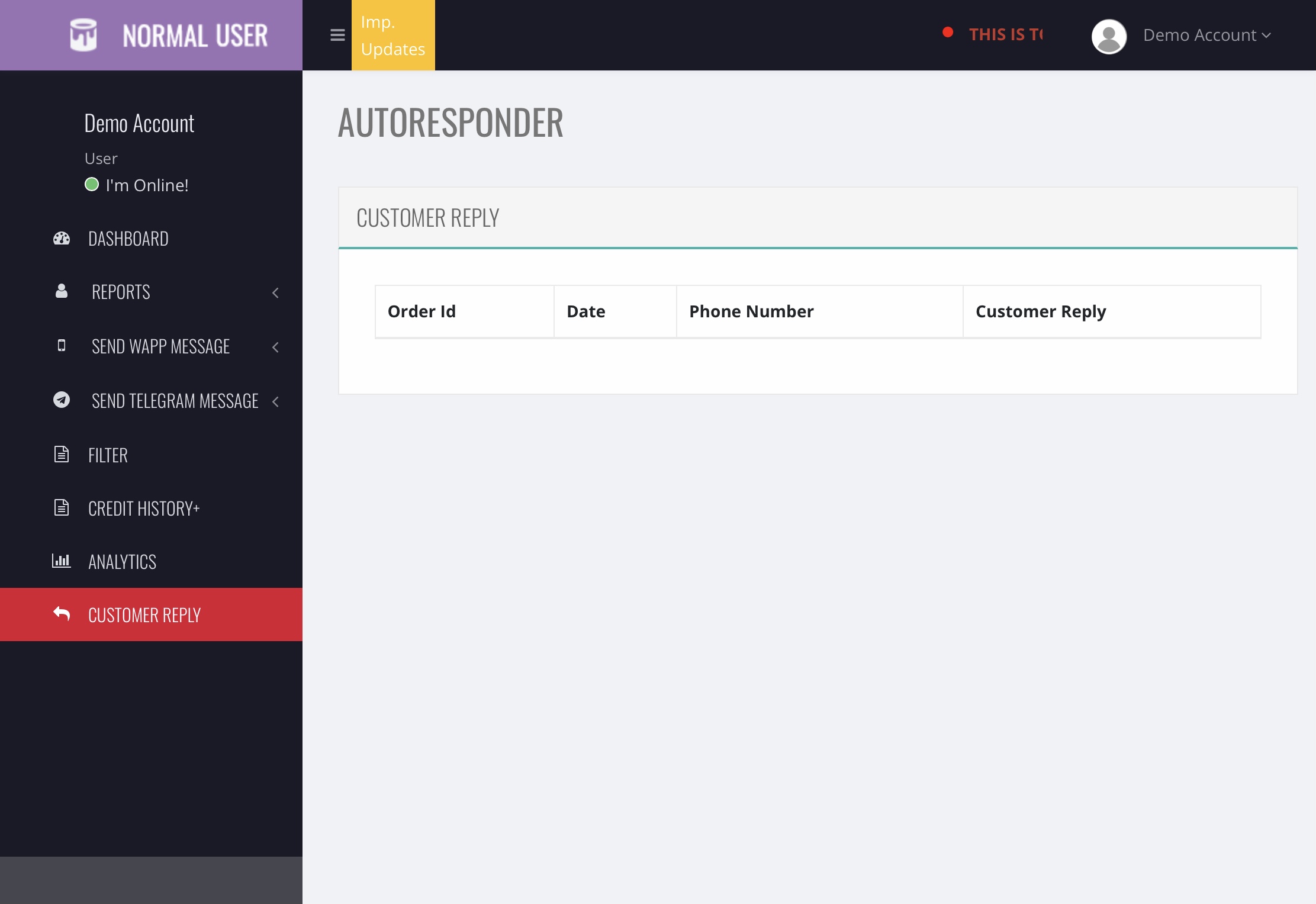The width and height of the screenshot is (1316, 904).
Task: Click the Credit History document icon
Action: point(62,507)
